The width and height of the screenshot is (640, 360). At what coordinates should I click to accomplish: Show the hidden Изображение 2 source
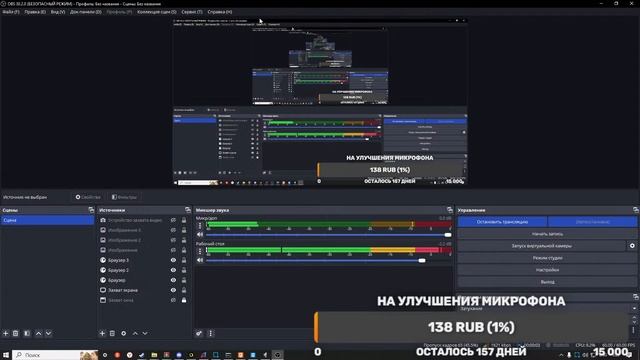pyautogui.click(x=173, y=240)
